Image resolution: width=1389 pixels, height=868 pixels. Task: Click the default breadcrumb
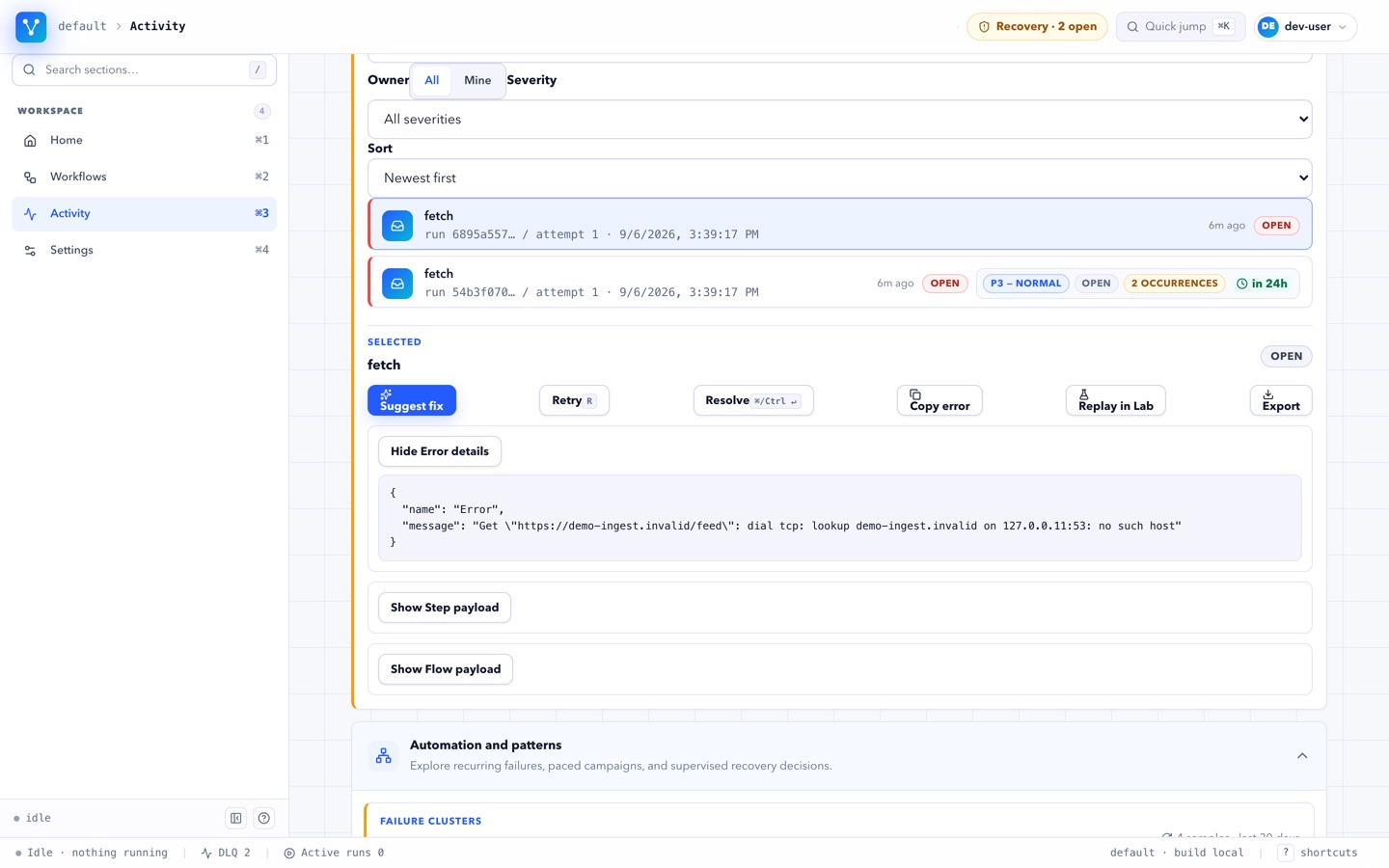coord(82,26)
